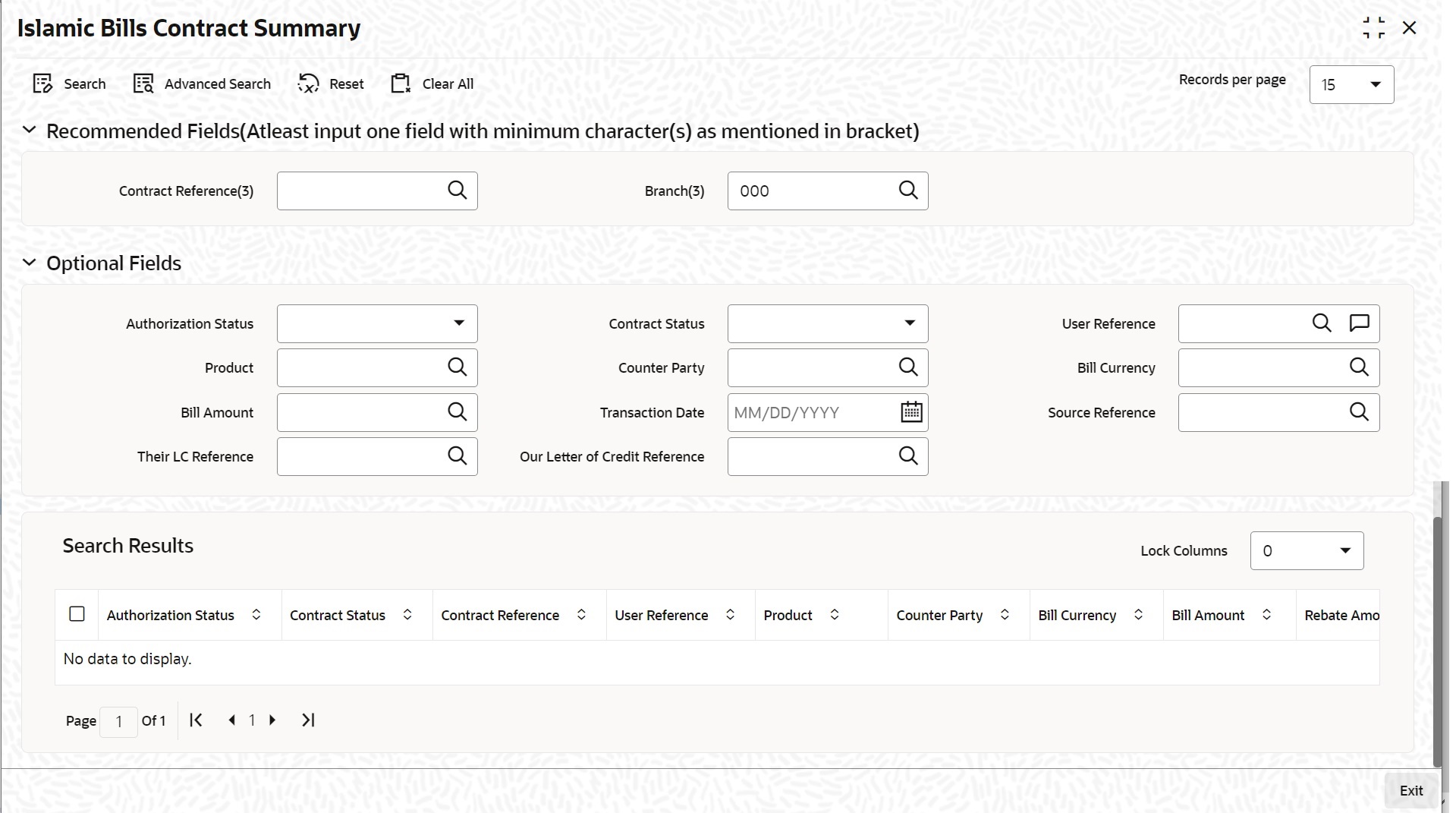1456x813 pixels.
Task: Open Our Letter of Credit Reference lookup
Action: click(x=908, y=456)
